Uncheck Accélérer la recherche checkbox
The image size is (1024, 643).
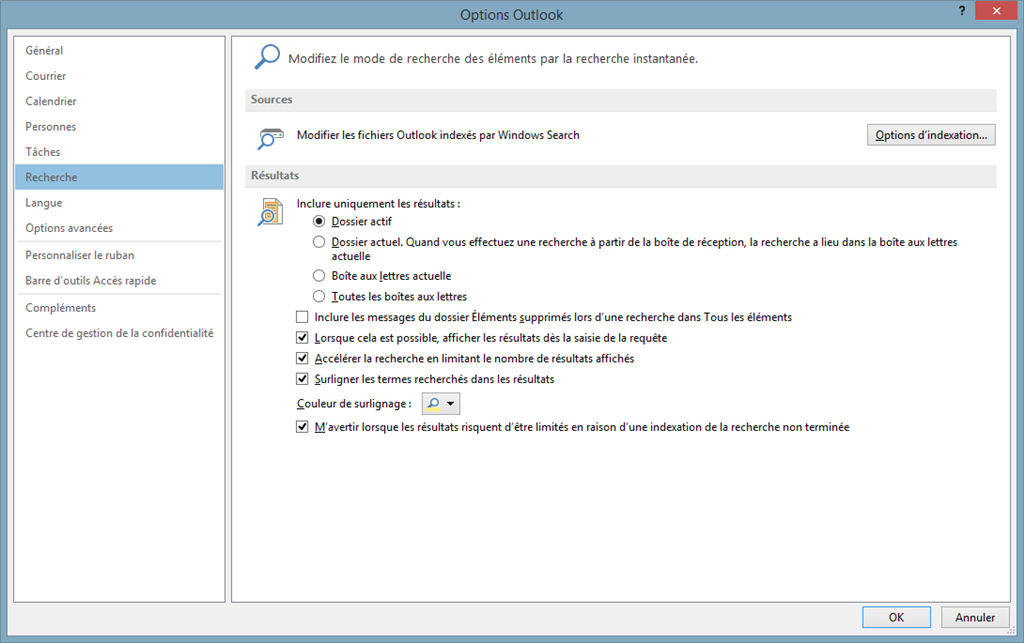(x=302, y=358)
